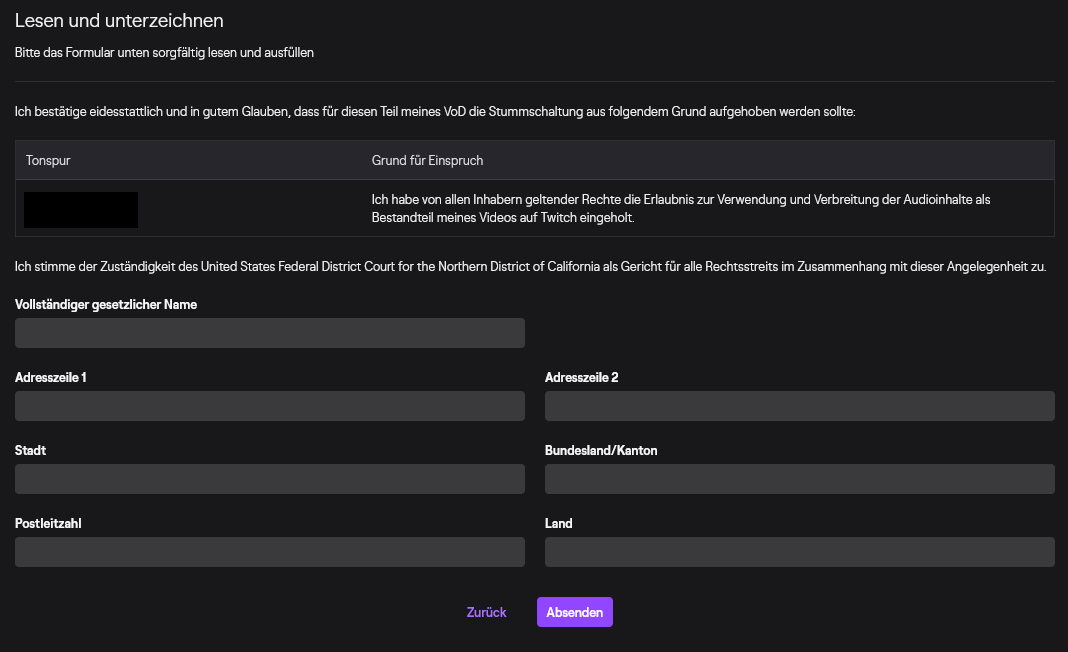Go back using the Zurück link

point(486,612)
